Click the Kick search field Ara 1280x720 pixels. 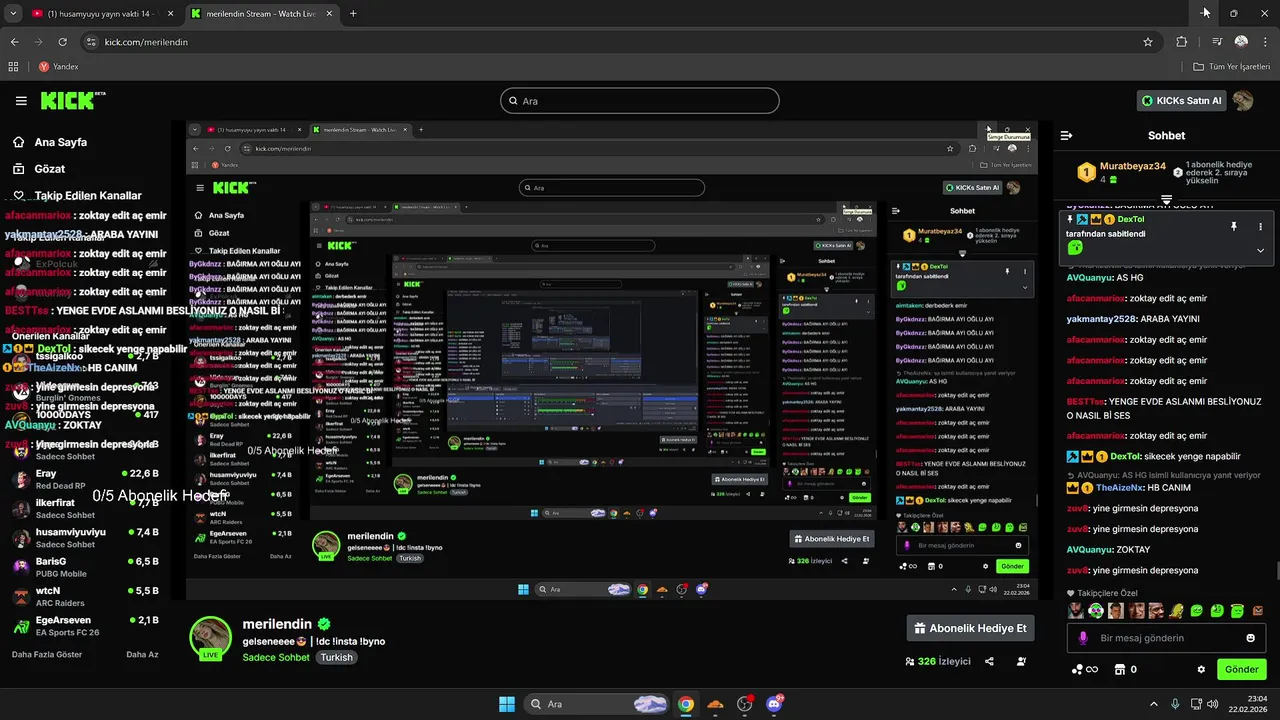(x=640, y=101)
